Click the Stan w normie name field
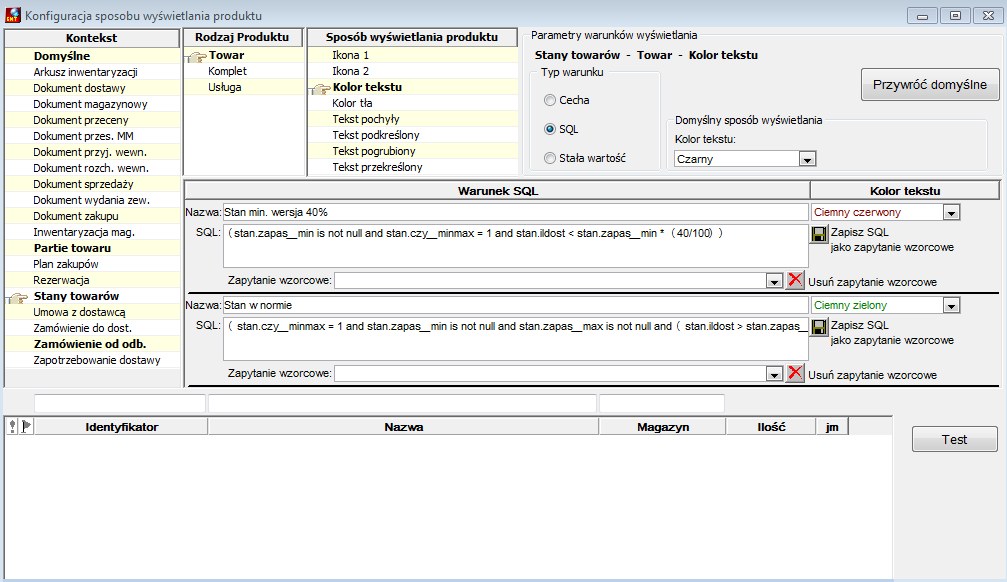The image size is (1007, 582). (x=515, y=305)
